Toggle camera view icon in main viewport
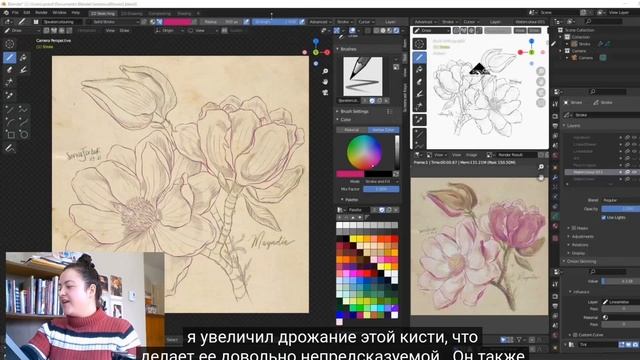The height and width of the screenshot is (360, 640). click(x=325, y=93)
